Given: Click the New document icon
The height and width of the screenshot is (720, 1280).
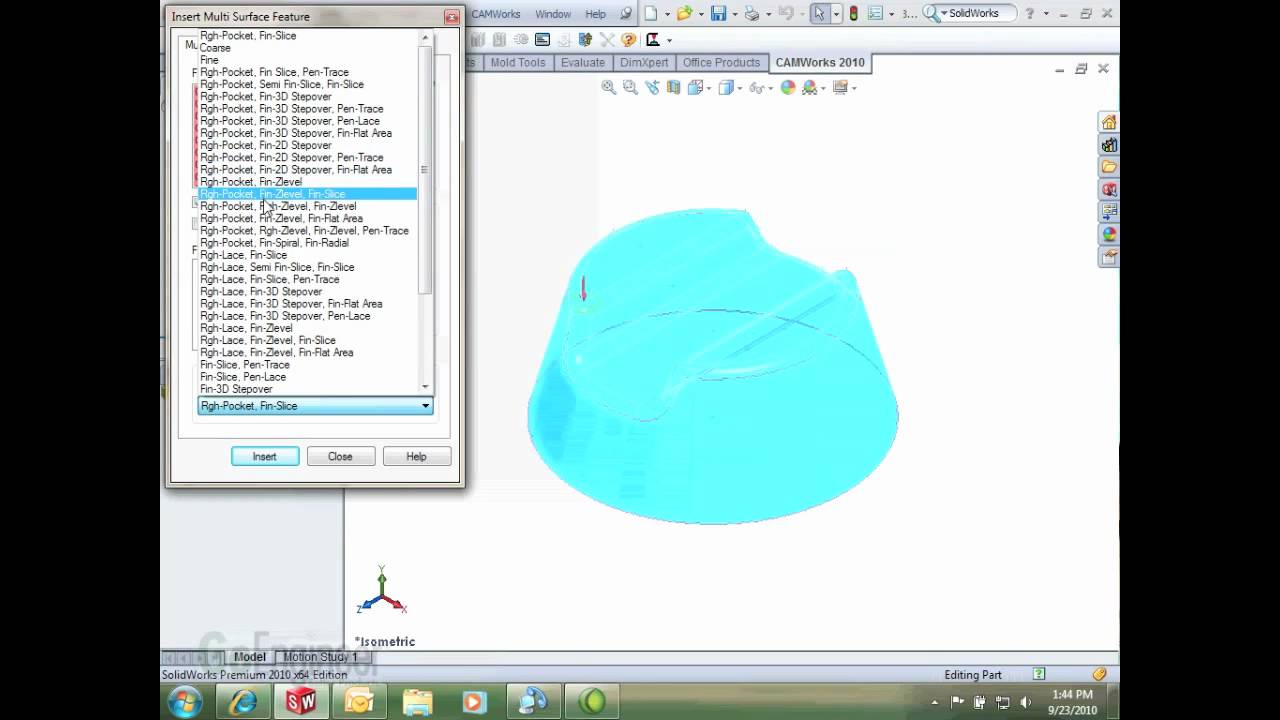Looking at the screenshot, I should click(x=651, y=13).
